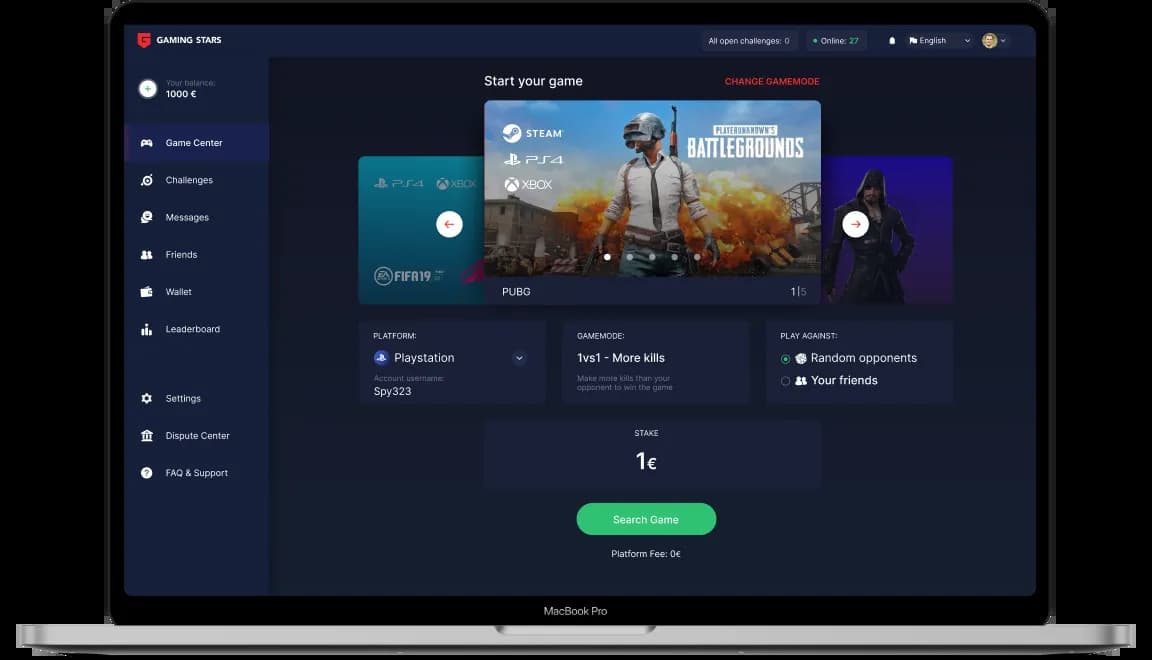Click the Start your game heading
Image resolution: width=1152 pixels, height=660 pixels.
pyautogui.click(x=533, y=81)
